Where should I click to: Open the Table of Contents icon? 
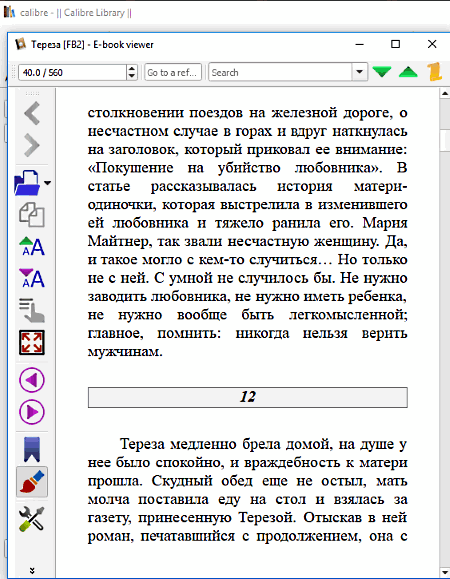(x=32, y=311)
